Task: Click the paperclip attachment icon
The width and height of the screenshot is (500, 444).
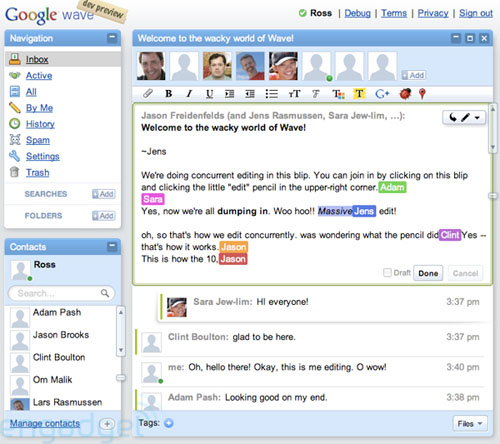Action: [148, 94]
